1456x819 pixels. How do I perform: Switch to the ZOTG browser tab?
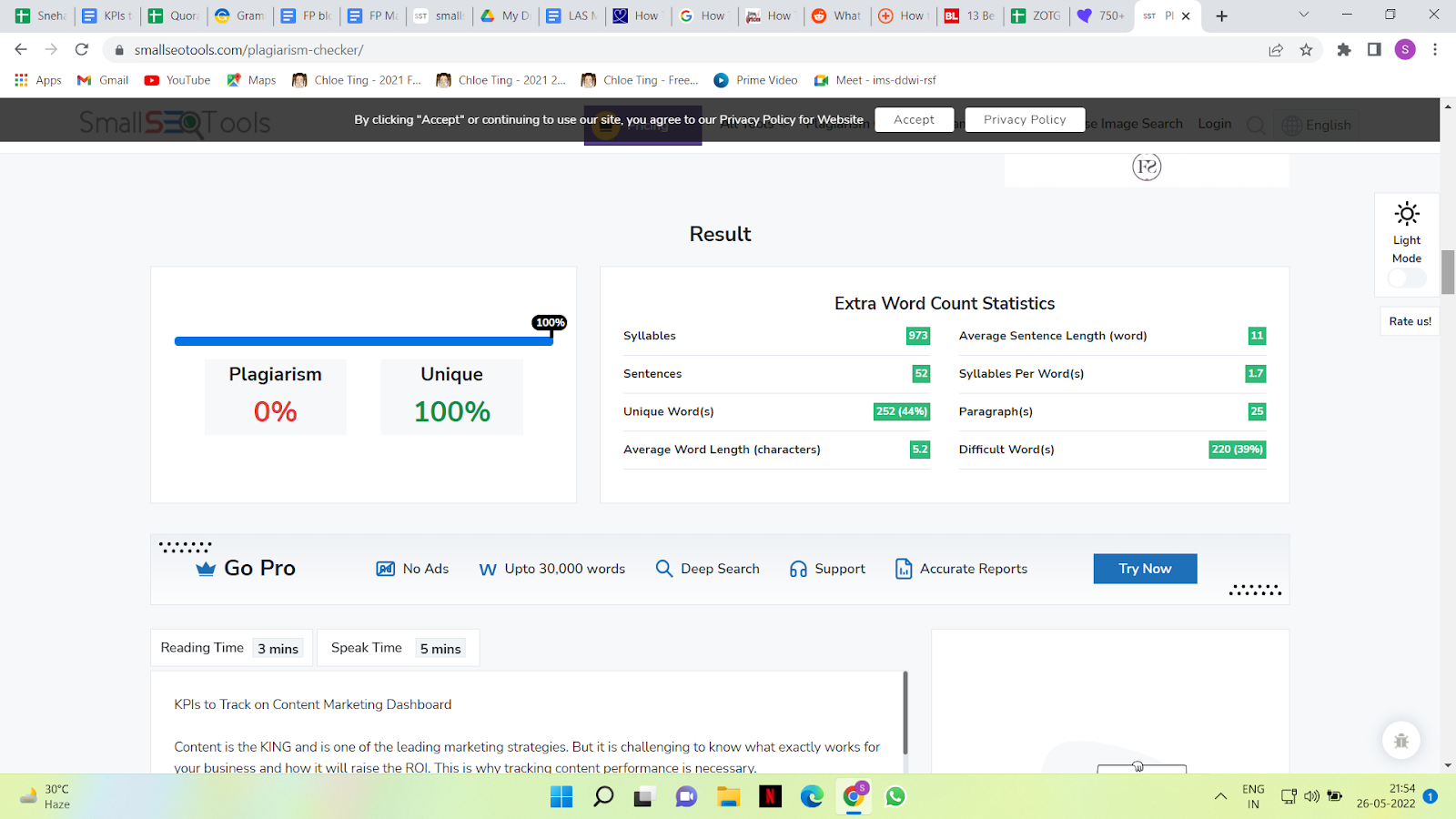(x=1036, y=15)
